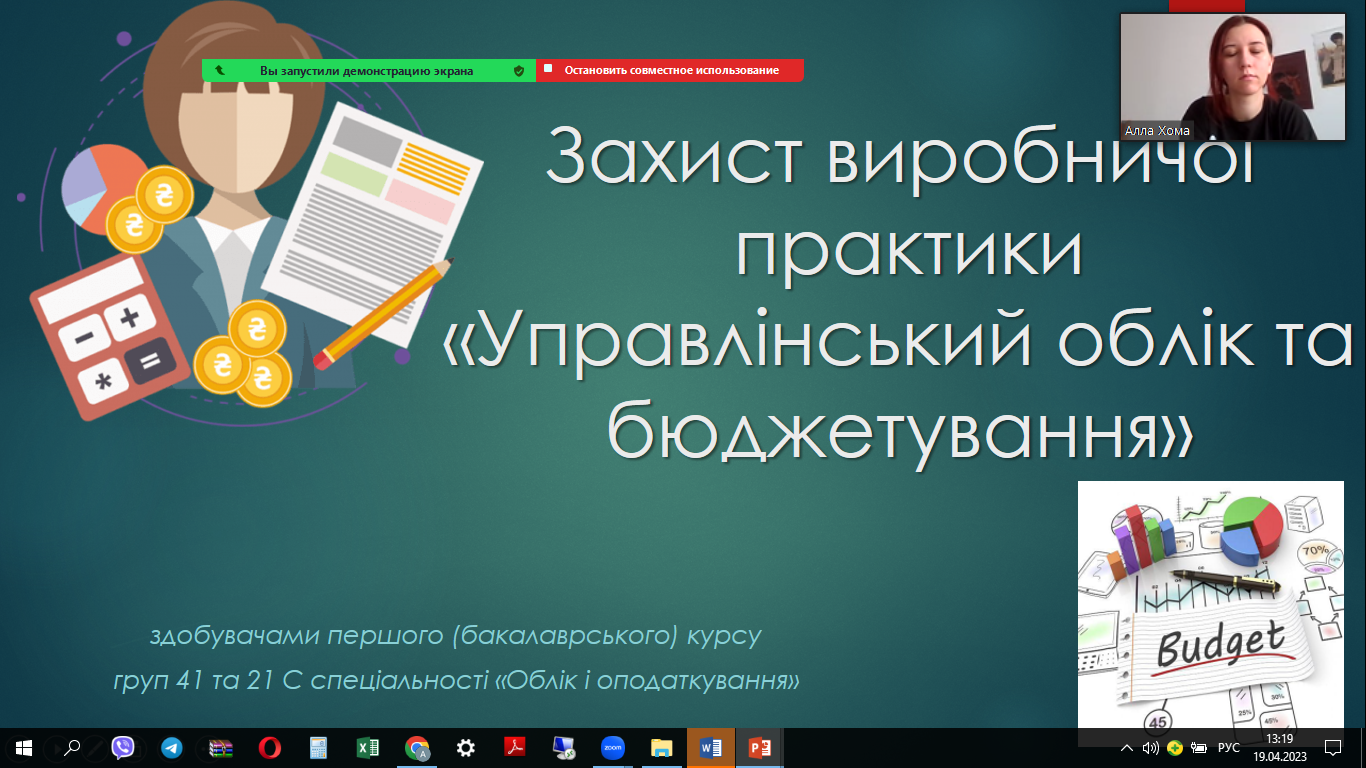
Task: Open the Windows Start menu
Action: [22, 747]
